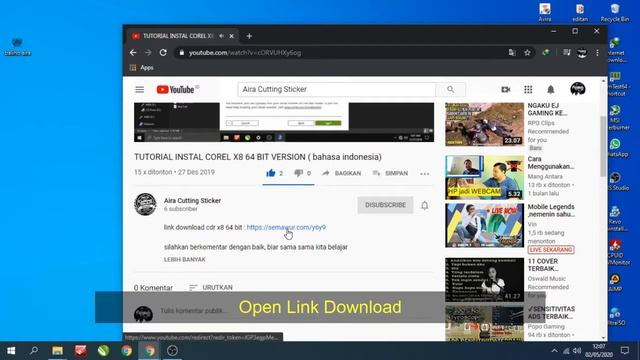Click the browser forward arrow
The width and height of the screenshot is (640, 360).
tap(148, 53)
